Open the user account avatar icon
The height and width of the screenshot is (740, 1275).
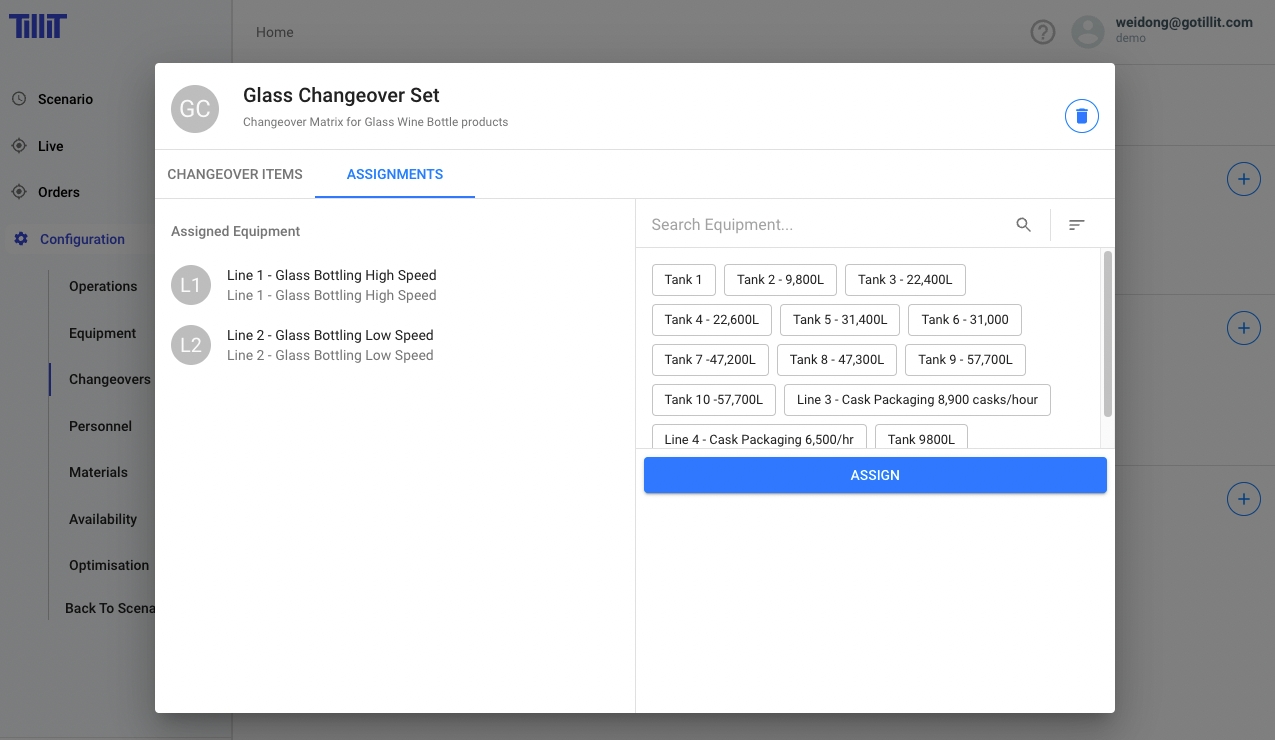tap(1087, 32)
